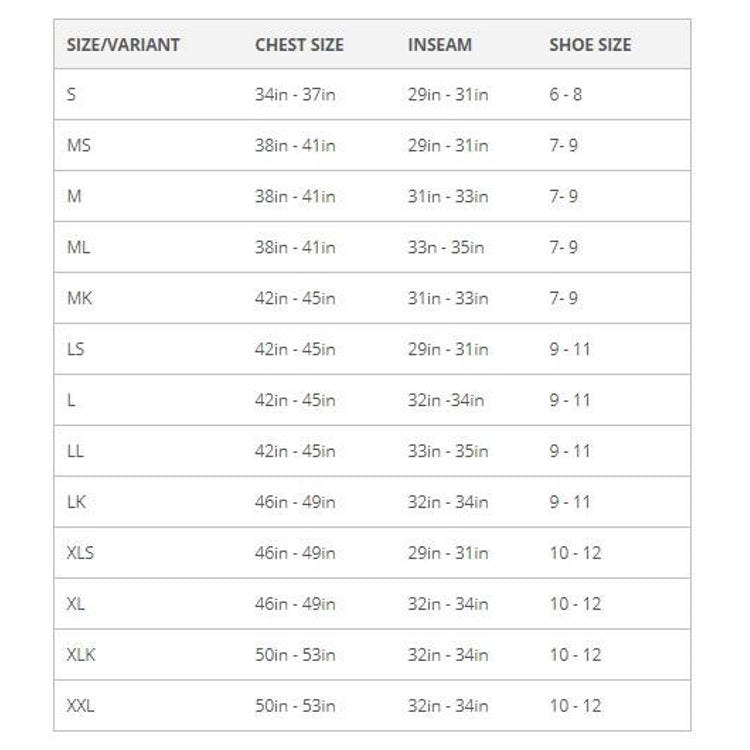Click the SIZE/VARIANT column header
The width and height of the screenshot is (750, 750).
(123, 45)
